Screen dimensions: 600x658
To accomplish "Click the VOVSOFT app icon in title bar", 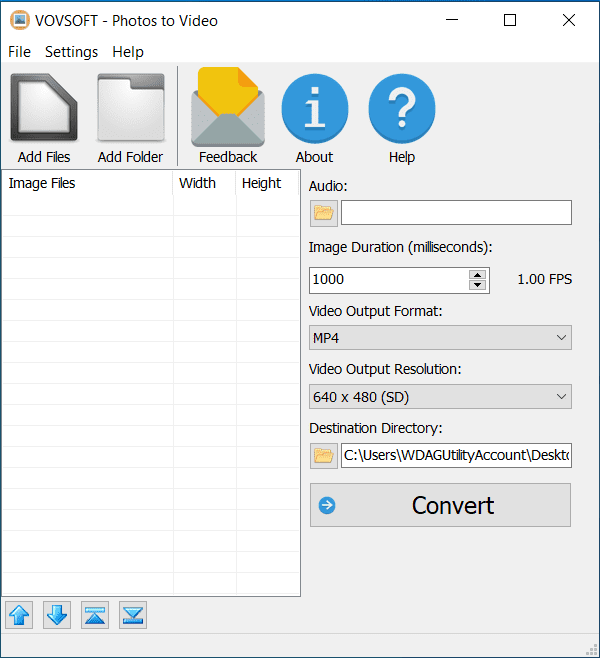I will point(20,20).
